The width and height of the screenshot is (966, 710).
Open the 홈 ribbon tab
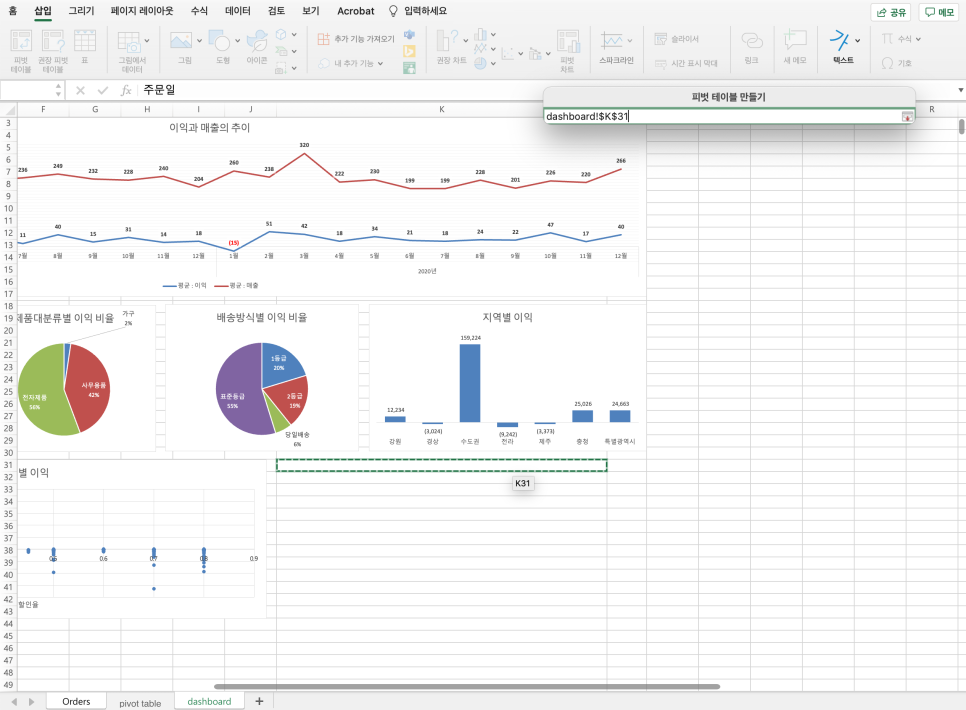(x=13, y=11)
